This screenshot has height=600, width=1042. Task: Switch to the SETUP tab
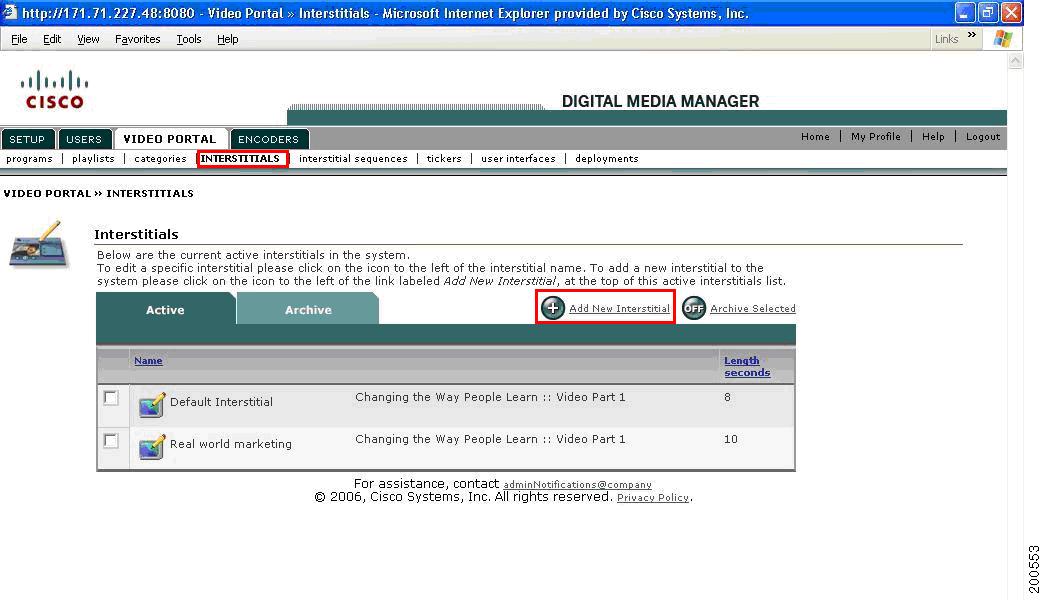(x=27, y=139)
